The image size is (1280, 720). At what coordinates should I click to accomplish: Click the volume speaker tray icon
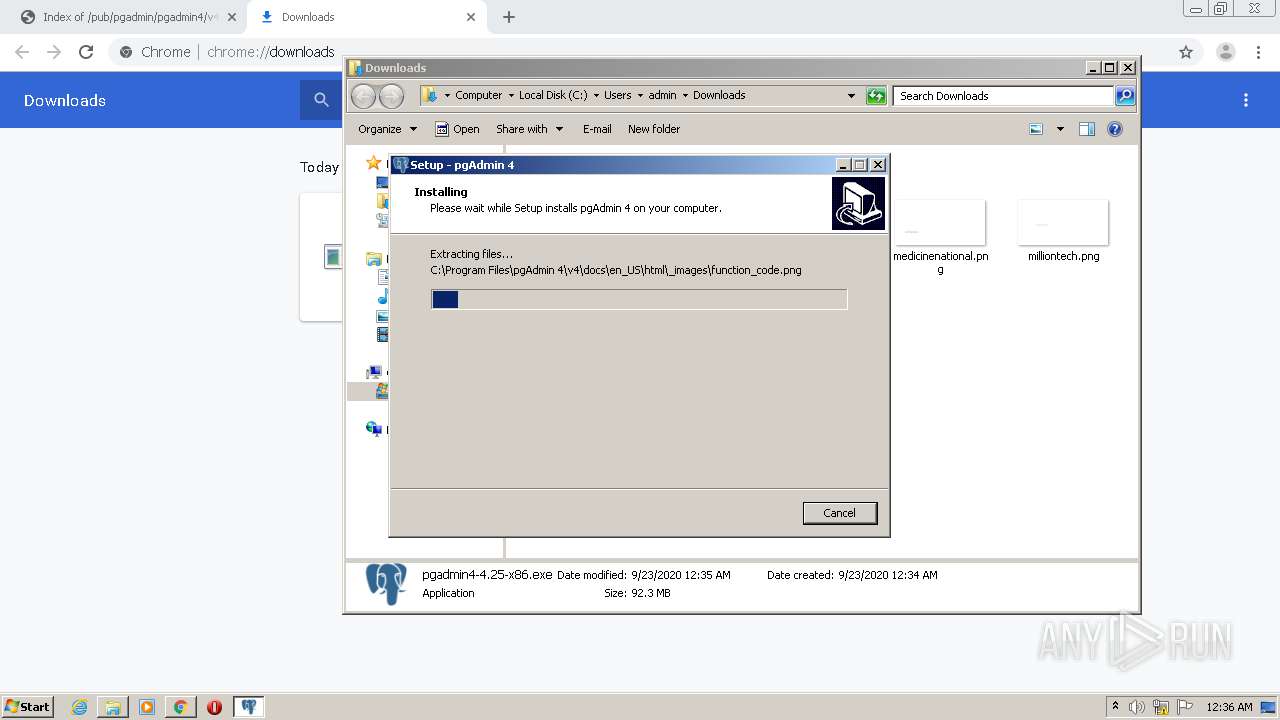coord(1137,707)
